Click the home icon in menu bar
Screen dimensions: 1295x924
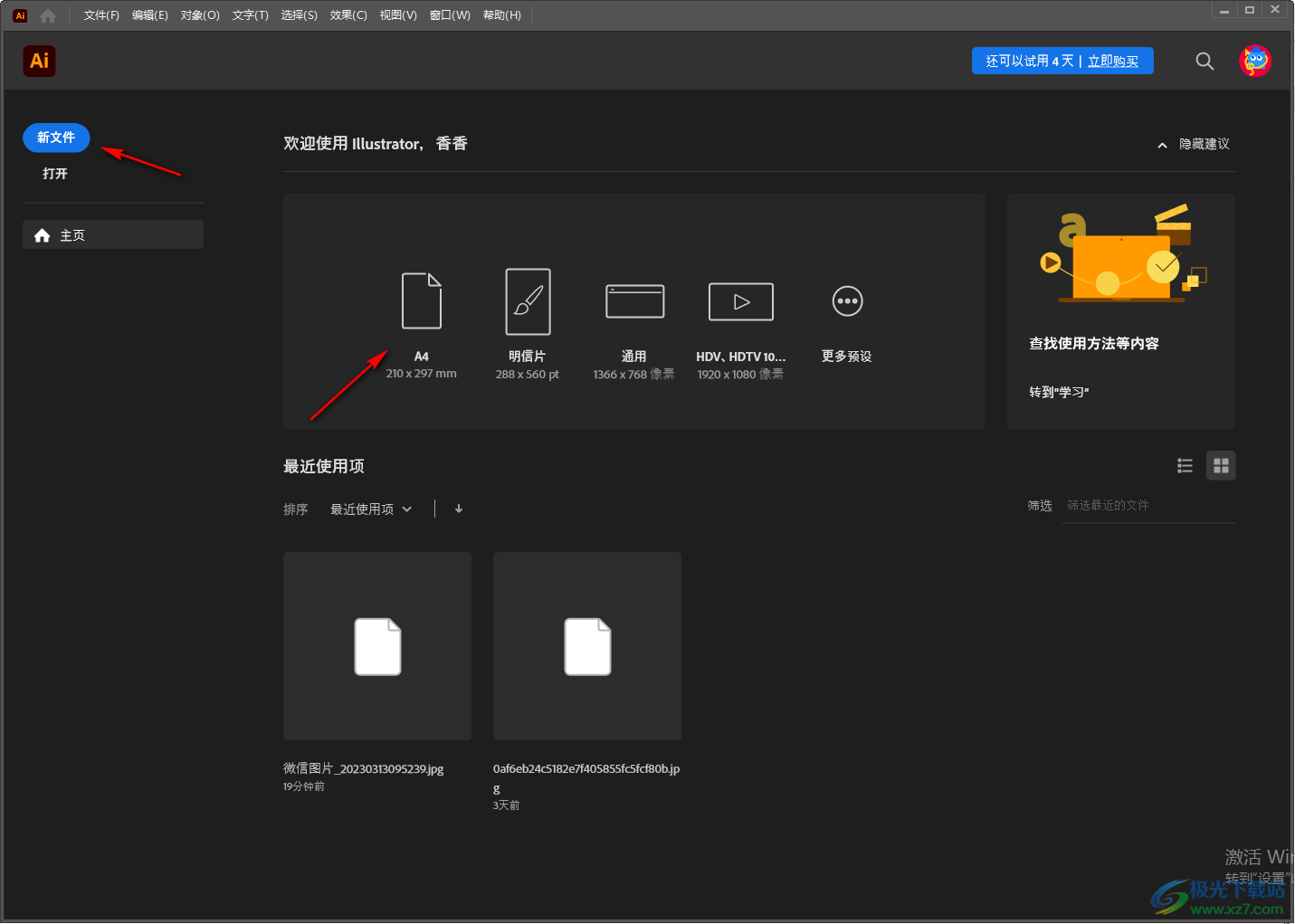(x=48, y=15)
